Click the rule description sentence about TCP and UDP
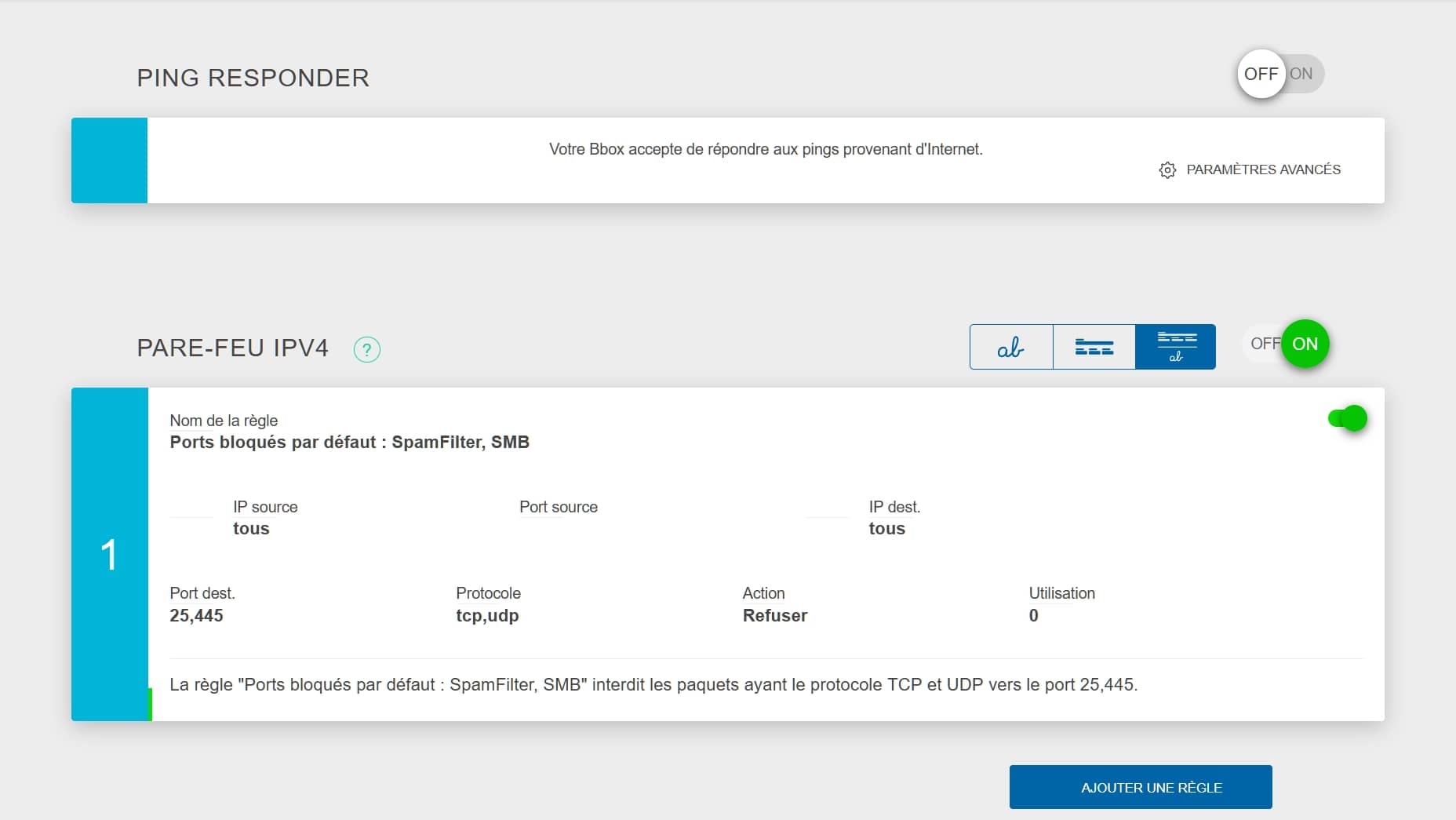The image size is (1456, 820). (653, 685)
